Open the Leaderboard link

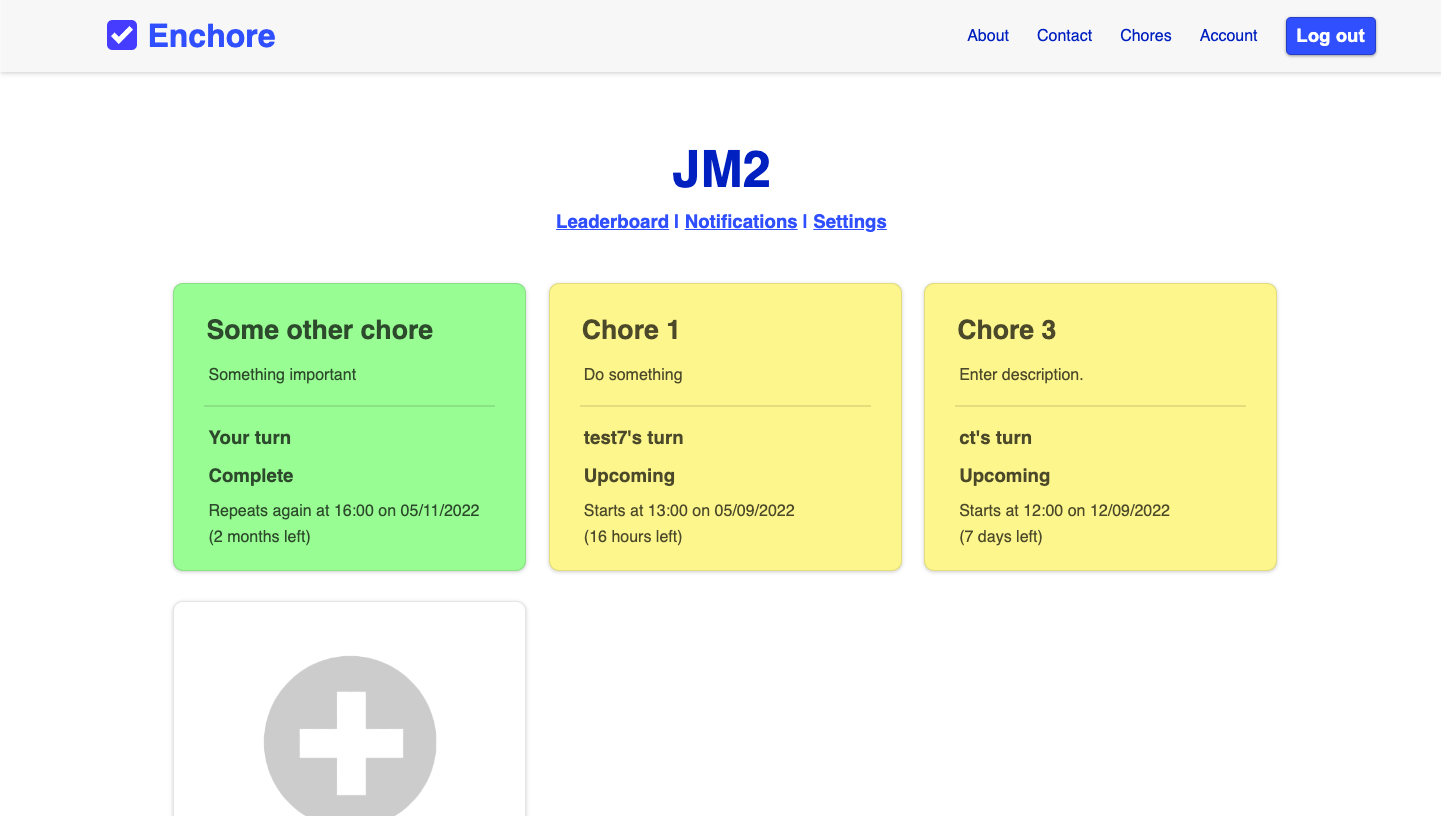point(612,222)
